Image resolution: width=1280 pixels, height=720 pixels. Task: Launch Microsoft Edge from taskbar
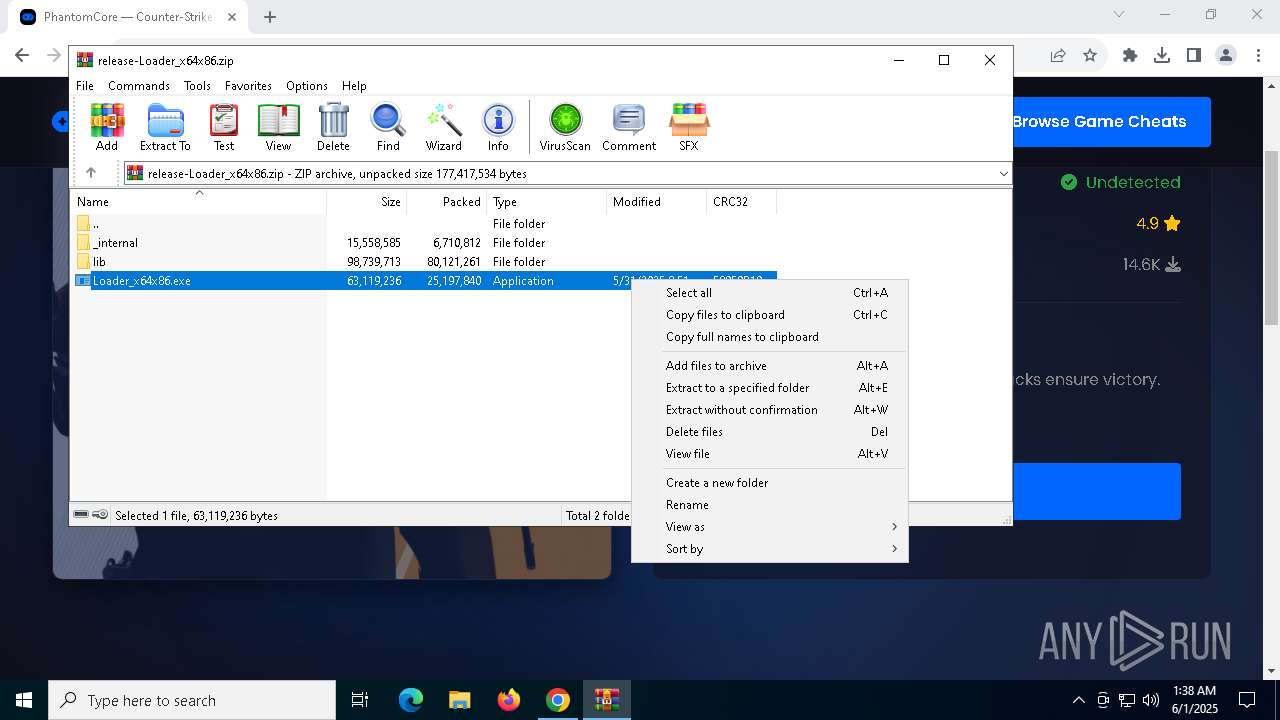411,700
